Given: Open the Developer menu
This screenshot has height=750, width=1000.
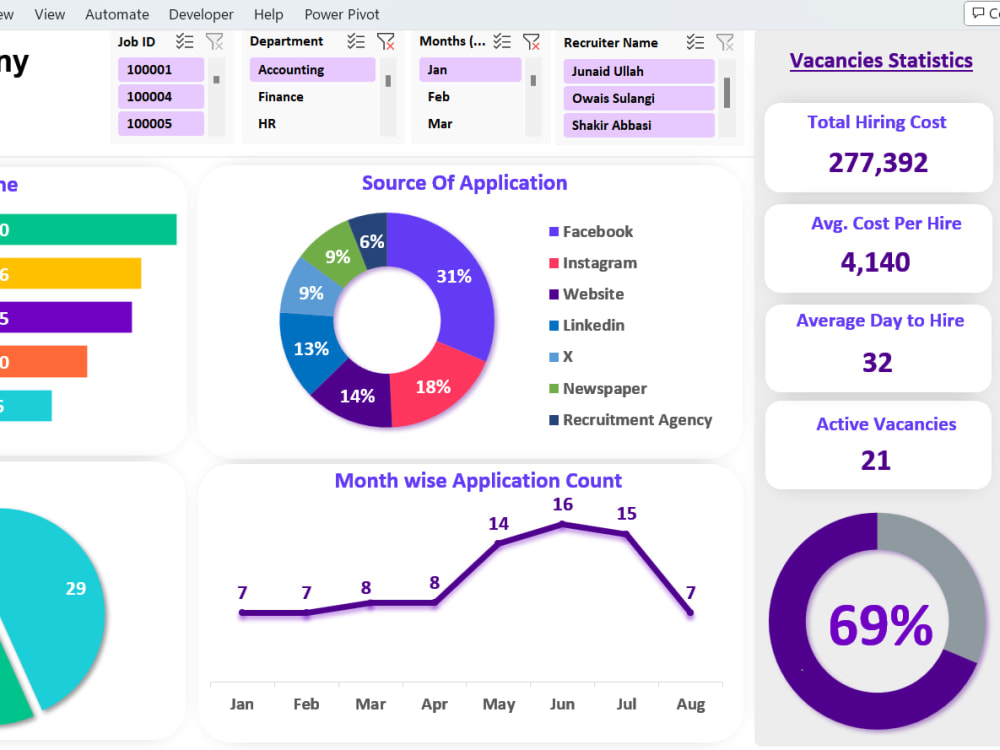Looking at the screenshot, I should point(200,14).
